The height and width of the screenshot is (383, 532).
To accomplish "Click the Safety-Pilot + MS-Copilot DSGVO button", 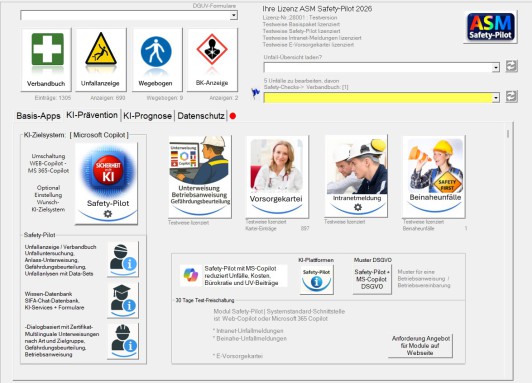I will [x=372, y=279].
